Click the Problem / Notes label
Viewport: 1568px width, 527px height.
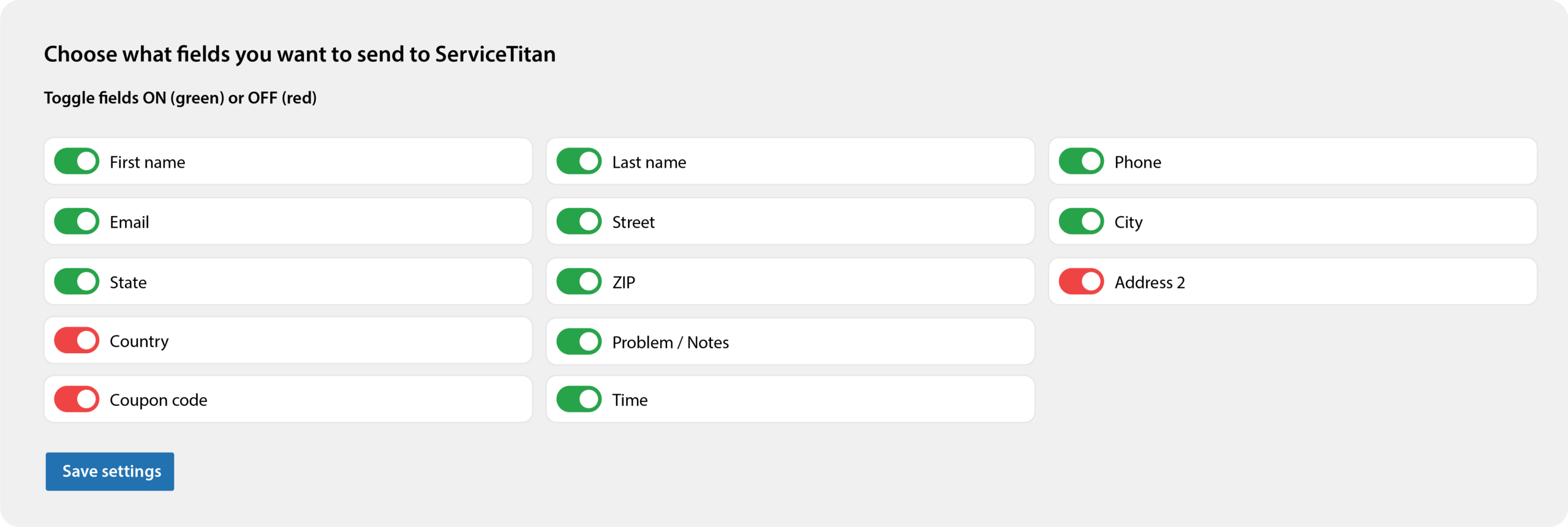[670, 342]
